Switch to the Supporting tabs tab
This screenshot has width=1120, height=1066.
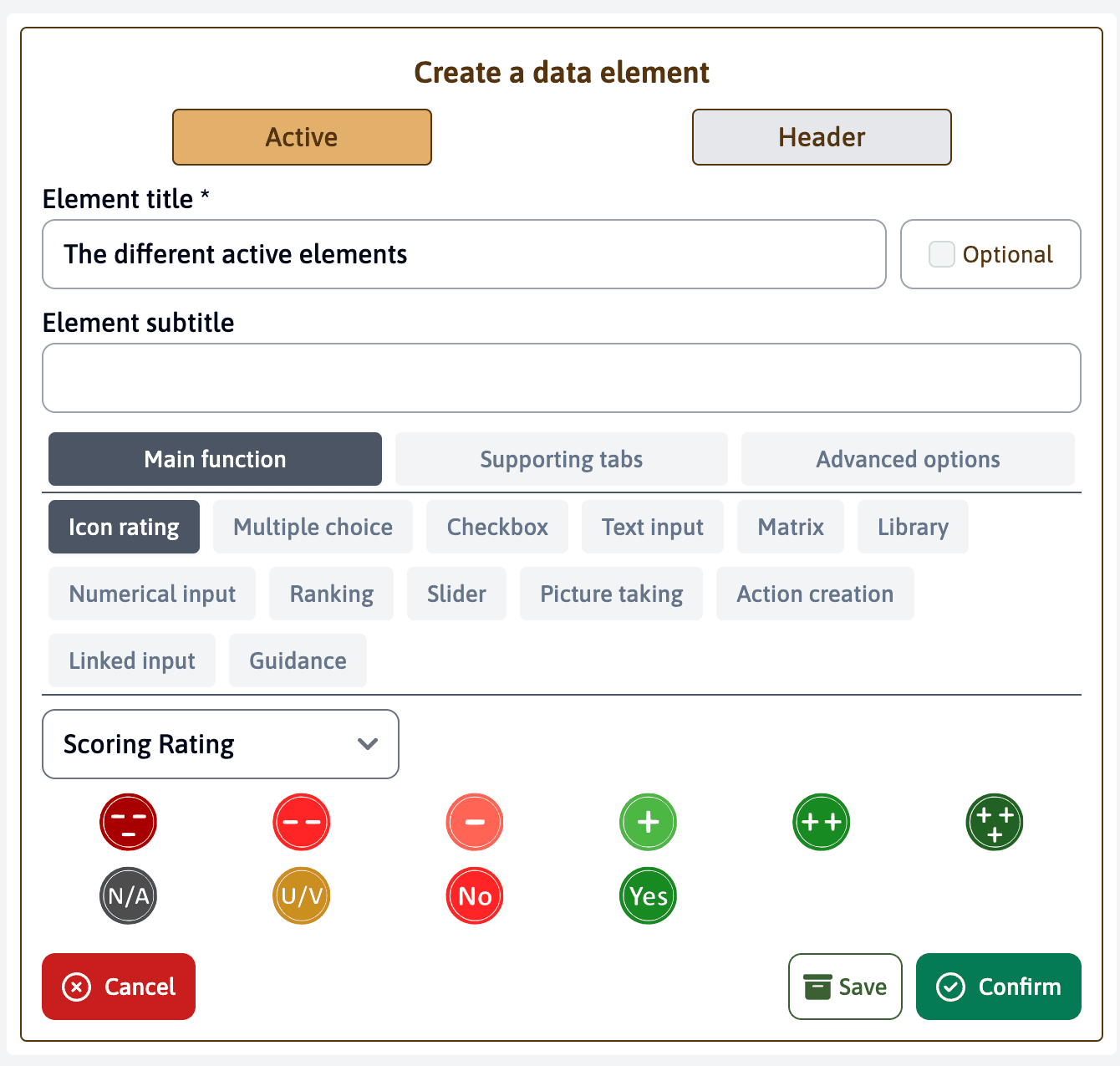click(561, 459)
